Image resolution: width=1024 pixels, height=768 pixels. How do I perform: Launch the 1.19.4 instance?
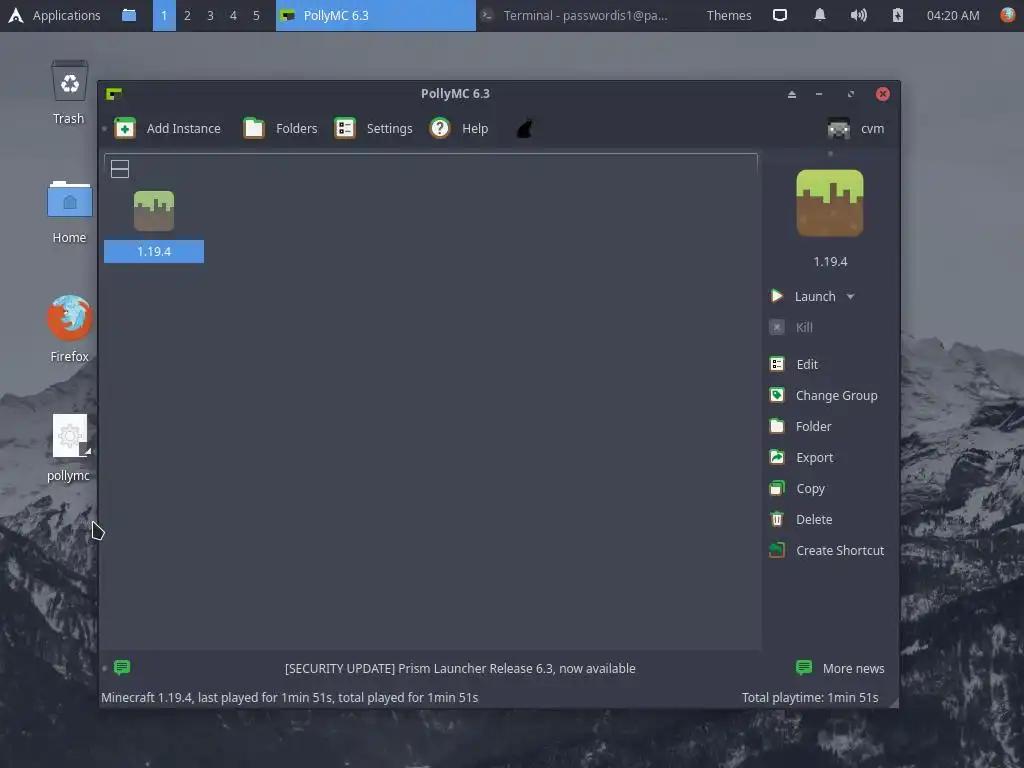tap(805, 296)
